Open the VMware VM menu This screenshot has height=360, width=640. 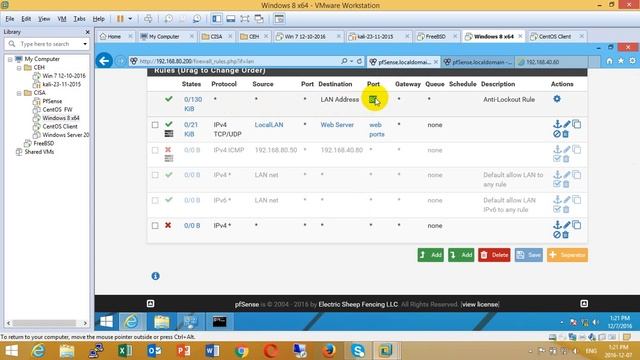coord(62,19)
